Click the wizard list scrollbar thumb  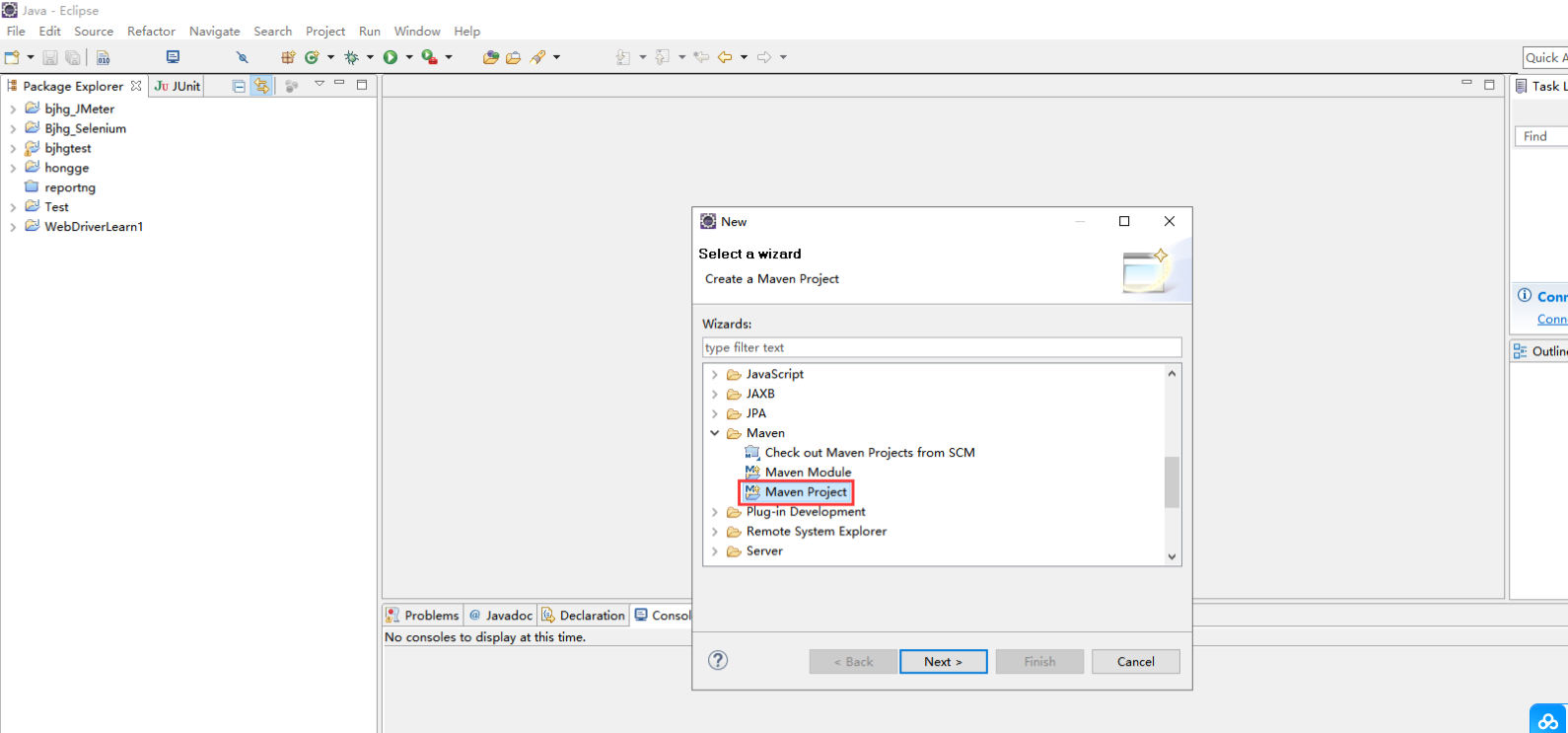(x=1172, y=481)
